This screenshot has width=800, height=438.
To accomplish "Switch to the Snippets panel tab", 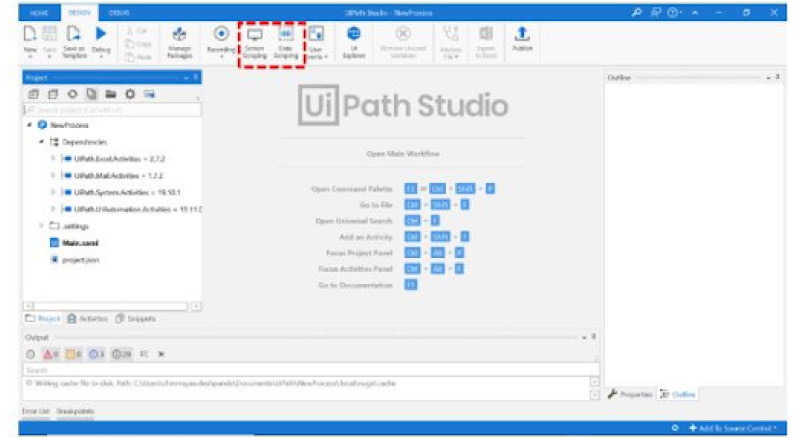I will click(136, 319).
